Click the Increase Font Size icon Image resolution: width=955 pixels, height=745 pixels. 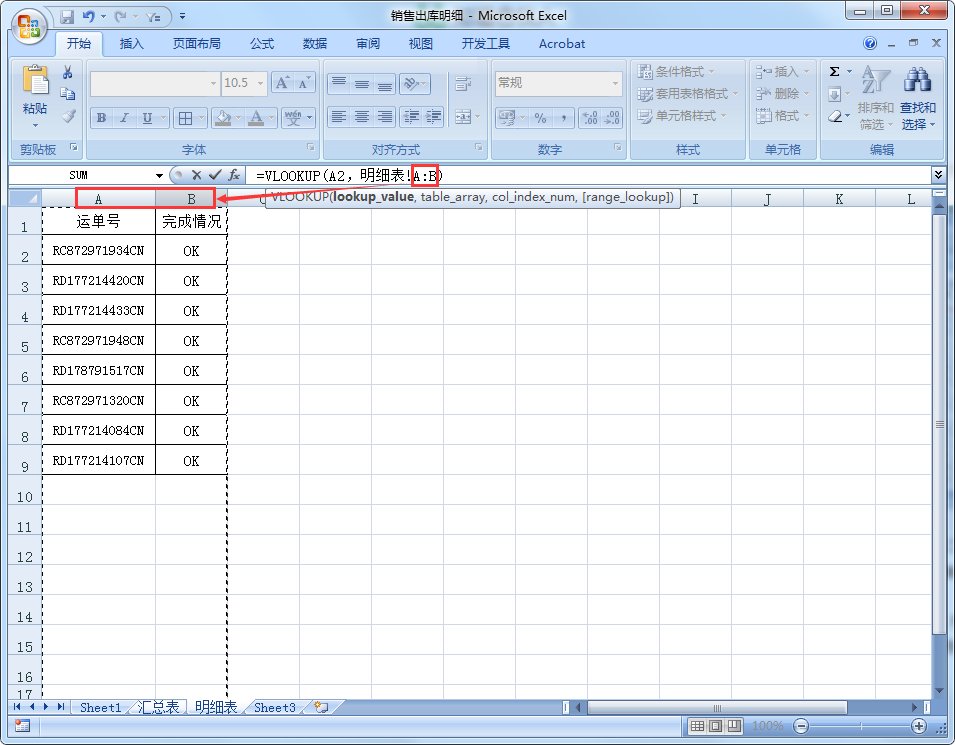[x=282, y=80]
